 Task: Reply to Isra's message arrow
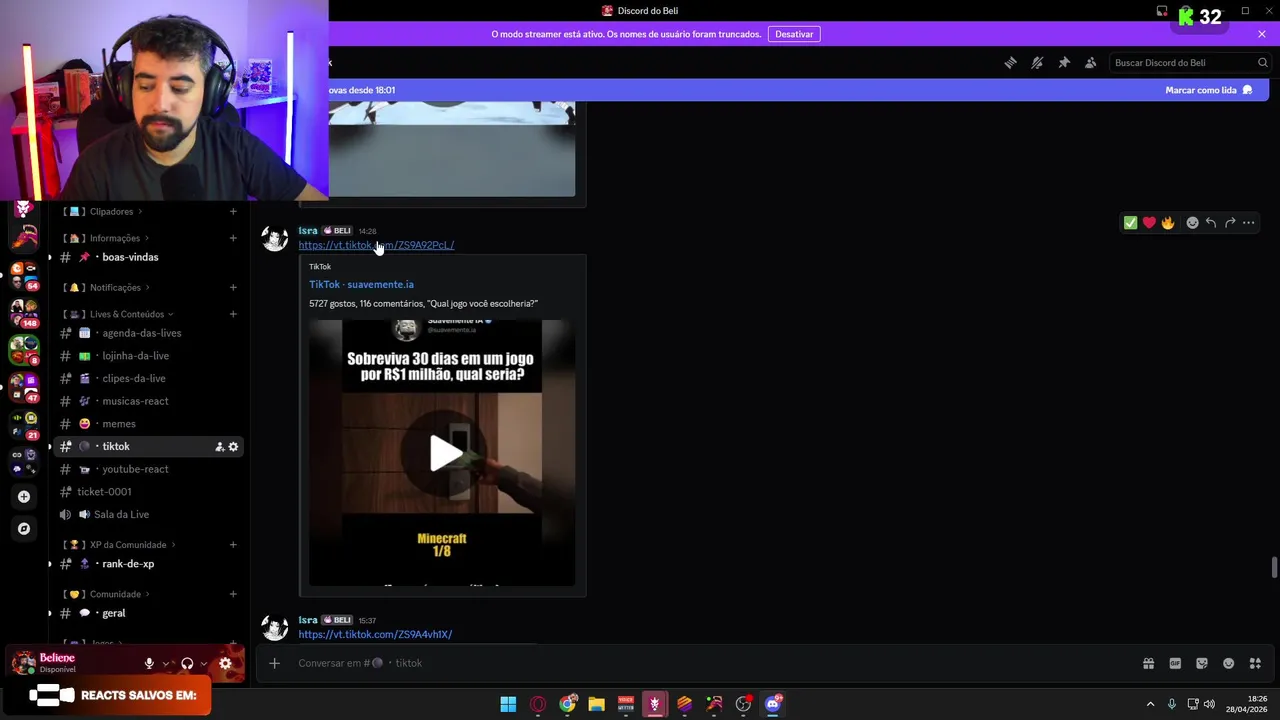[1211, 223]
